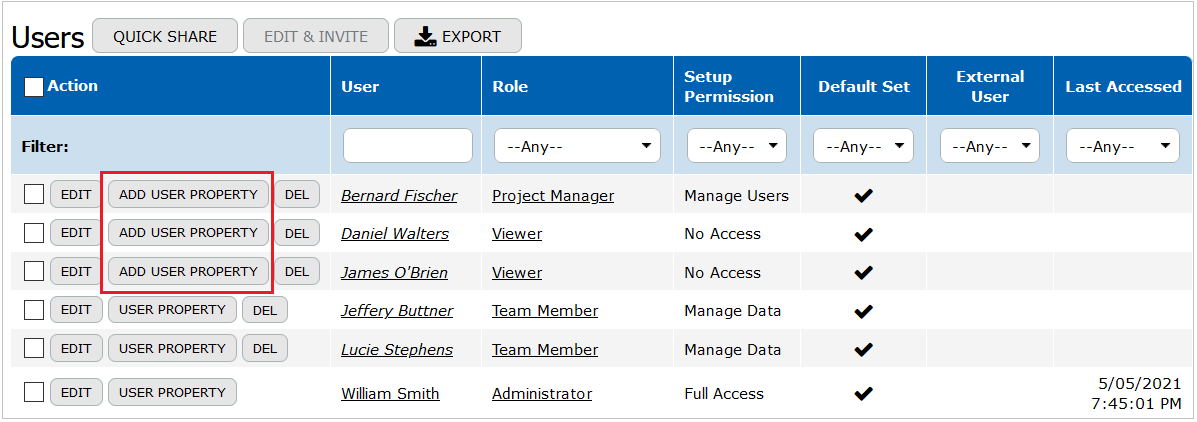This screenshot has width=1197, height=422.
Task: Open the William Smith user link
Action: click(x=390, y=394)
